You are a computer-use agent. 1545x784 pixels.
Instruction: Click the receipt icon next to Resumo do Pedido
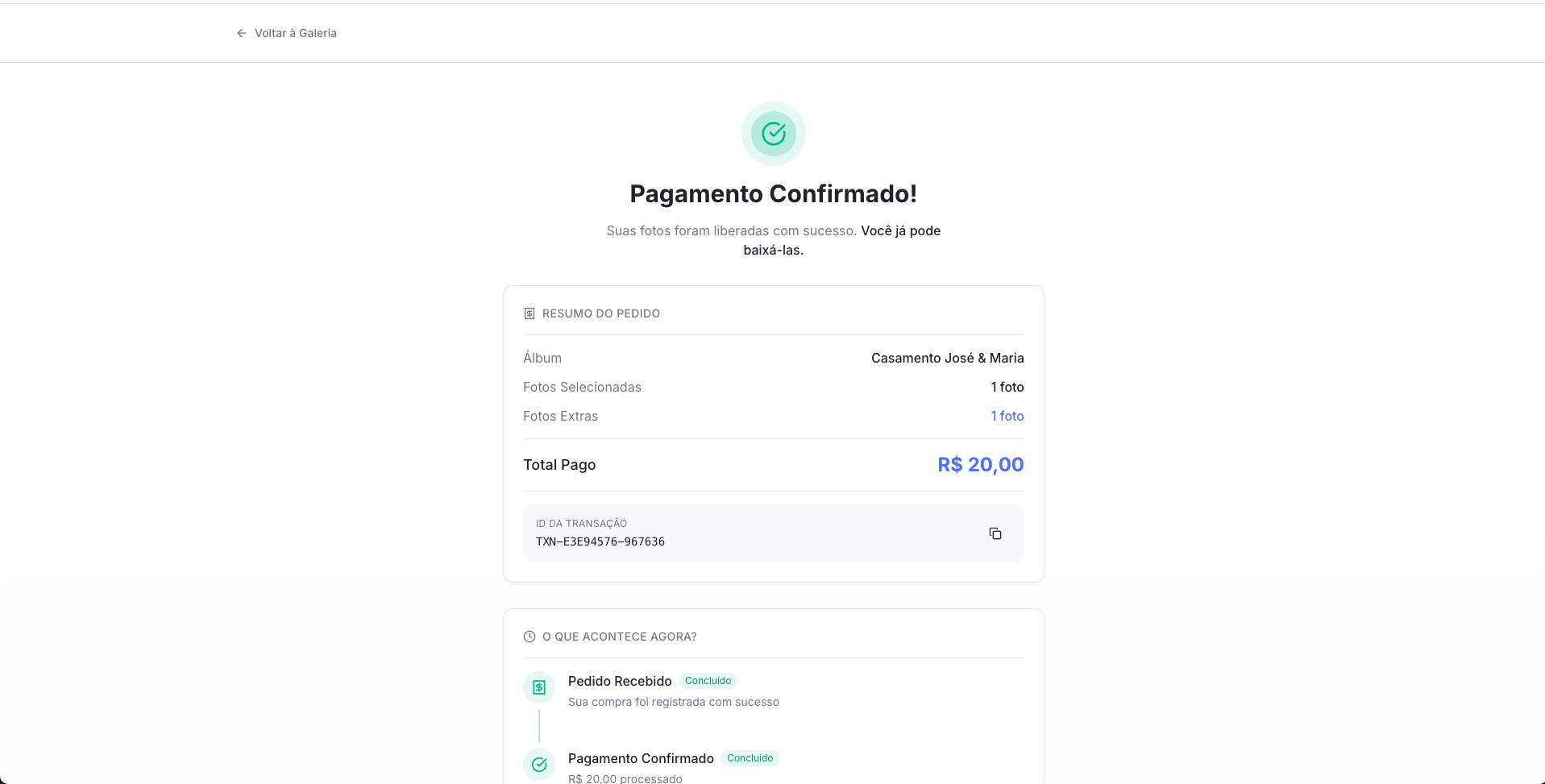[x=530, y=313]
